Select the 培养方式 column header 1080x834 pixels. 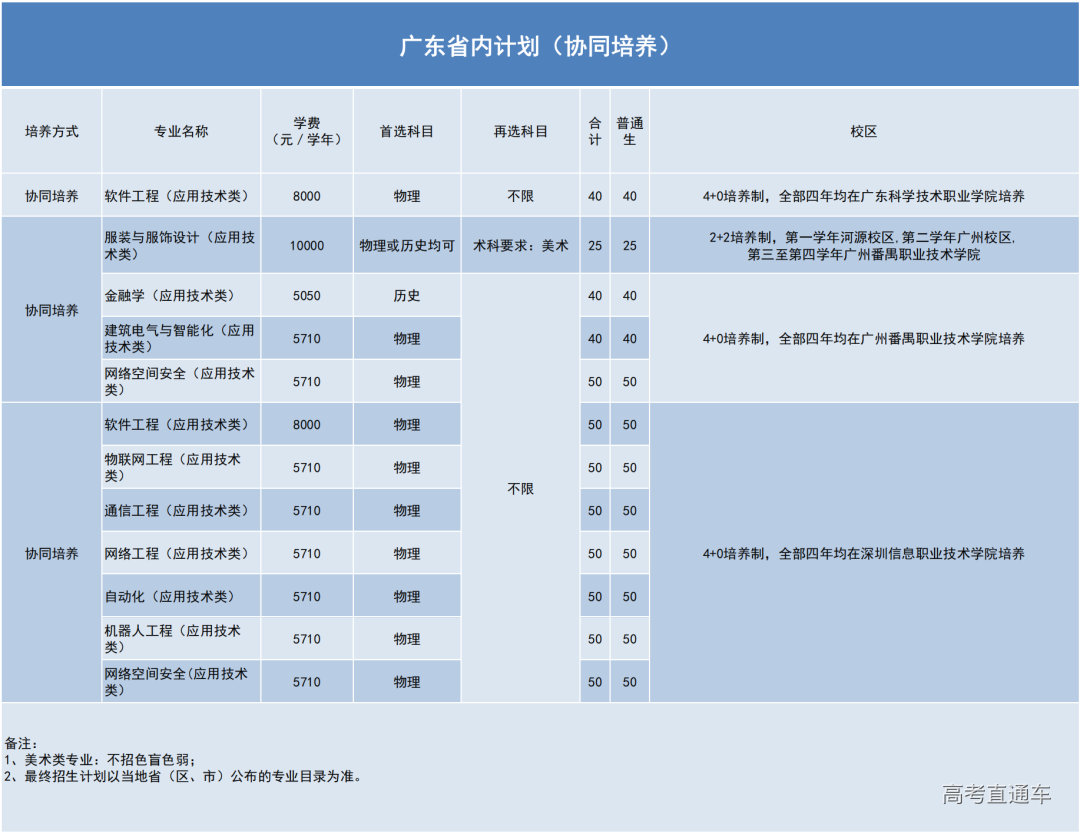pos(52,131)
